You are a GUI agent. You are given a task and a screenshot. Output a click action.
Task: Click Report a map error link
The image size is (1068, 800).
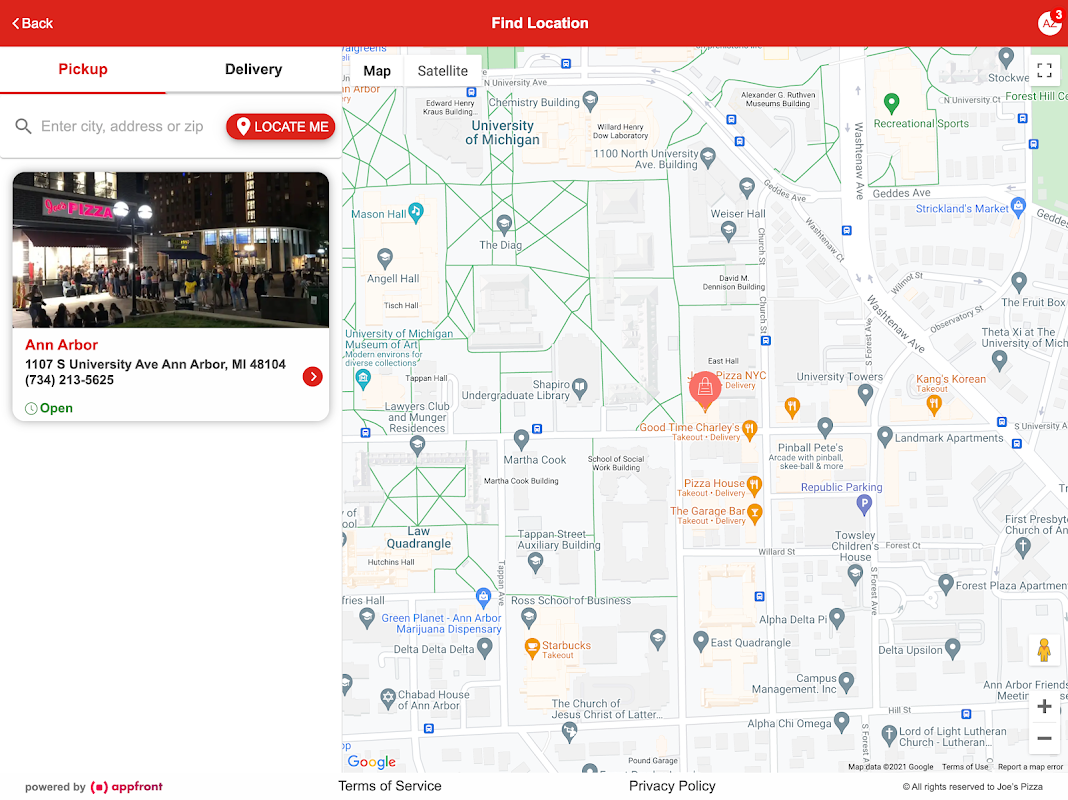[1030, 767]
